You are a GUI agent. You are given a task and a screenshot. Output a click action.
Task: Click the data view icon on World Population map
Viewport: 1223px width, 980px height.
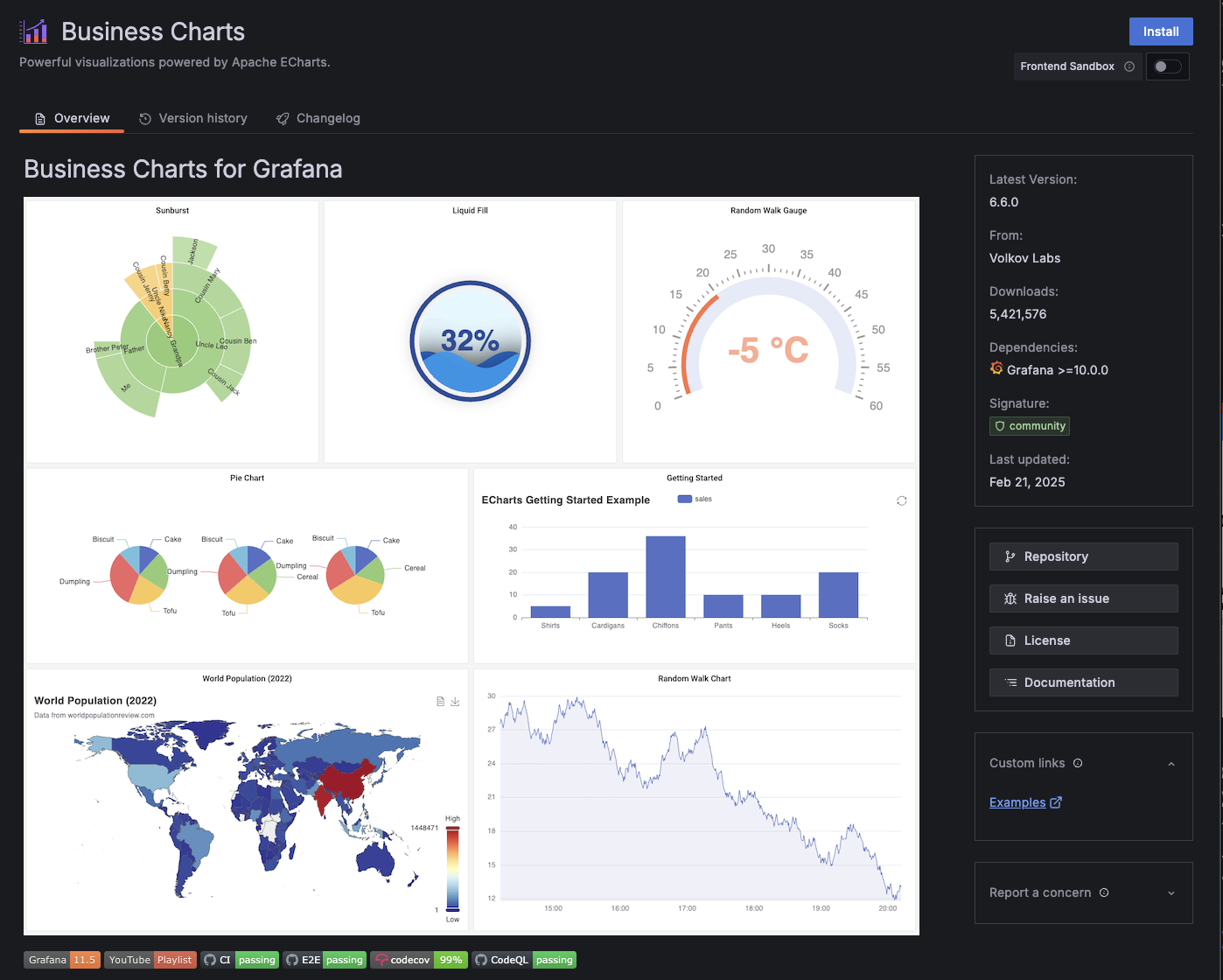441,702
